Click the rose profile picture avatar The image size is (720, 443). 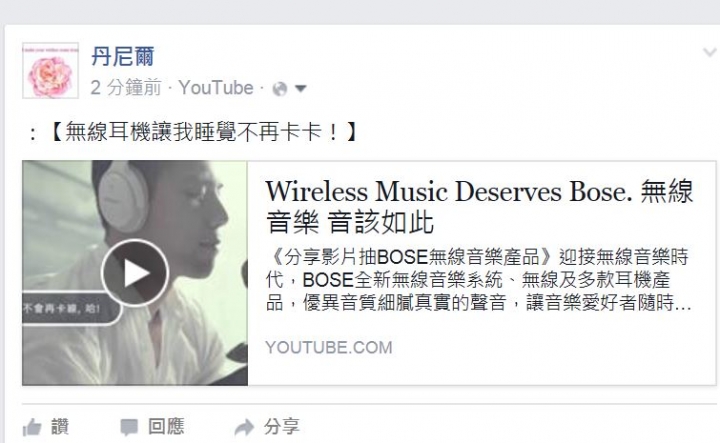point(51,70)
